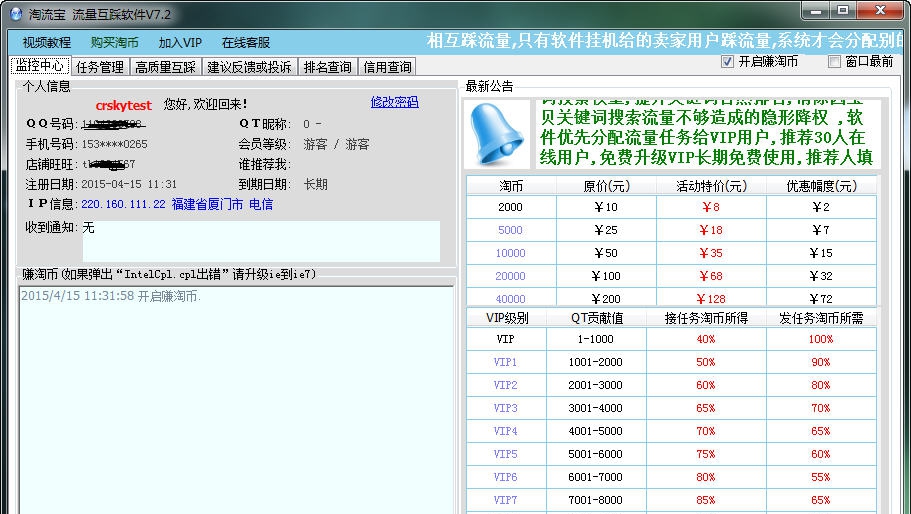Open the 视频教程 menu
This screenshot has height=514, width=911.
pos(46,42)
